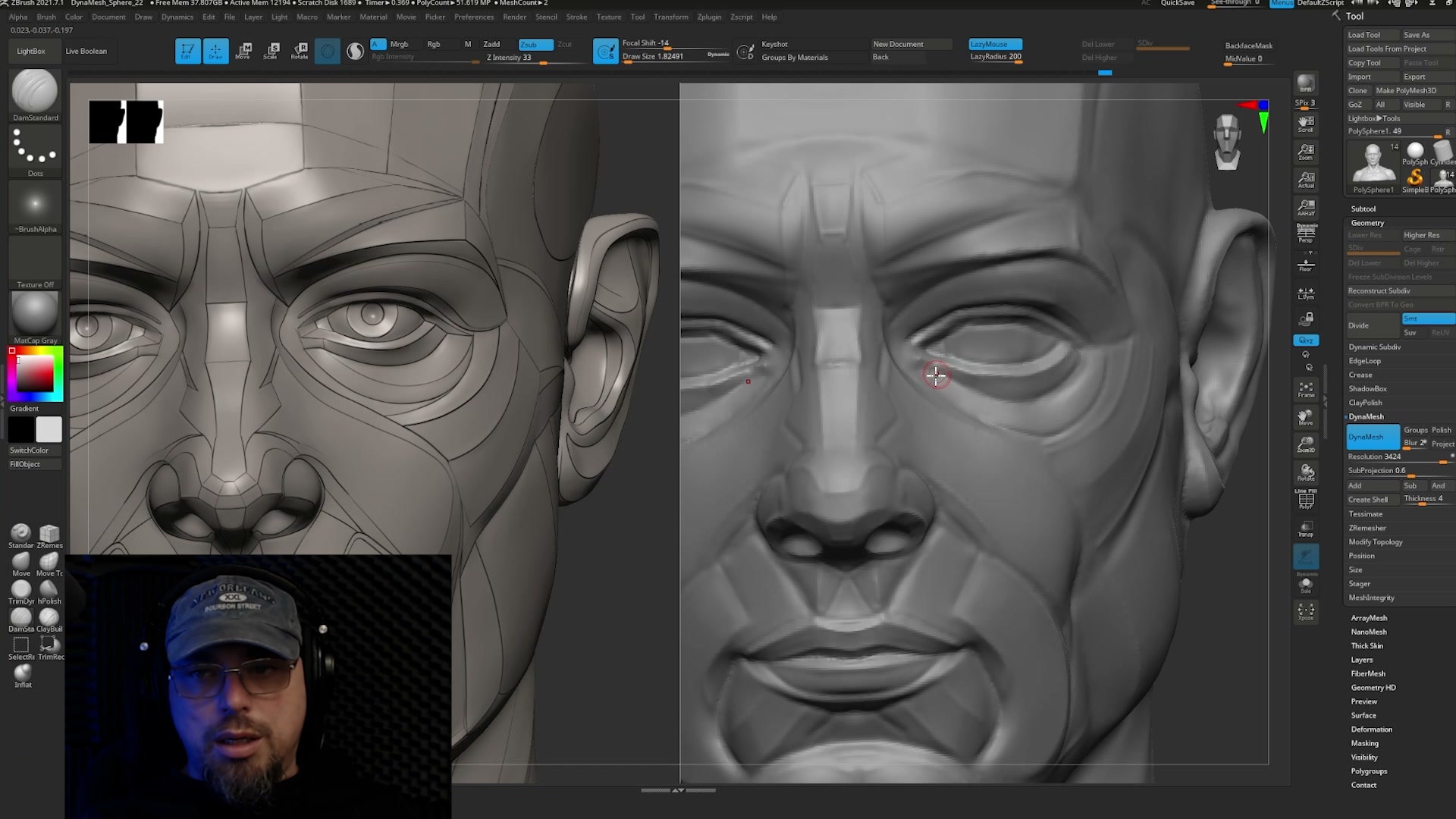Activate the Edit mode icon in the top toolbar
Screen dimensions: 1456x819
187,51
